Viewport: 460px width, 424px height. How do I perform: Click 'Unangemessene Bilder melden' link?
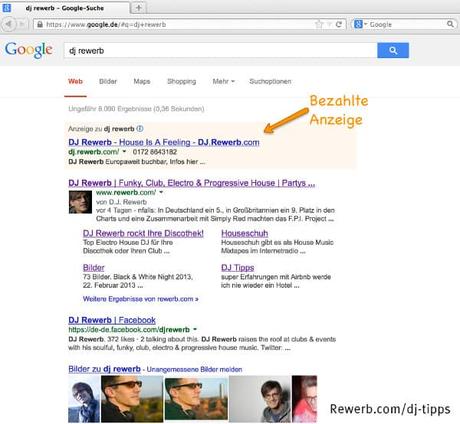coord(194,369)
